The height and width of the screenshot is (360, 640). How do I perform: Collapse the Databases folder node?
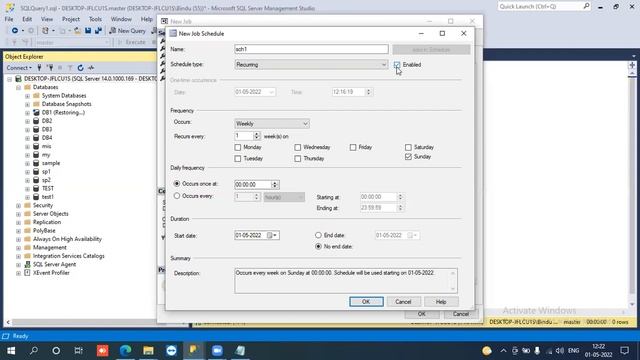pos(18,87)
